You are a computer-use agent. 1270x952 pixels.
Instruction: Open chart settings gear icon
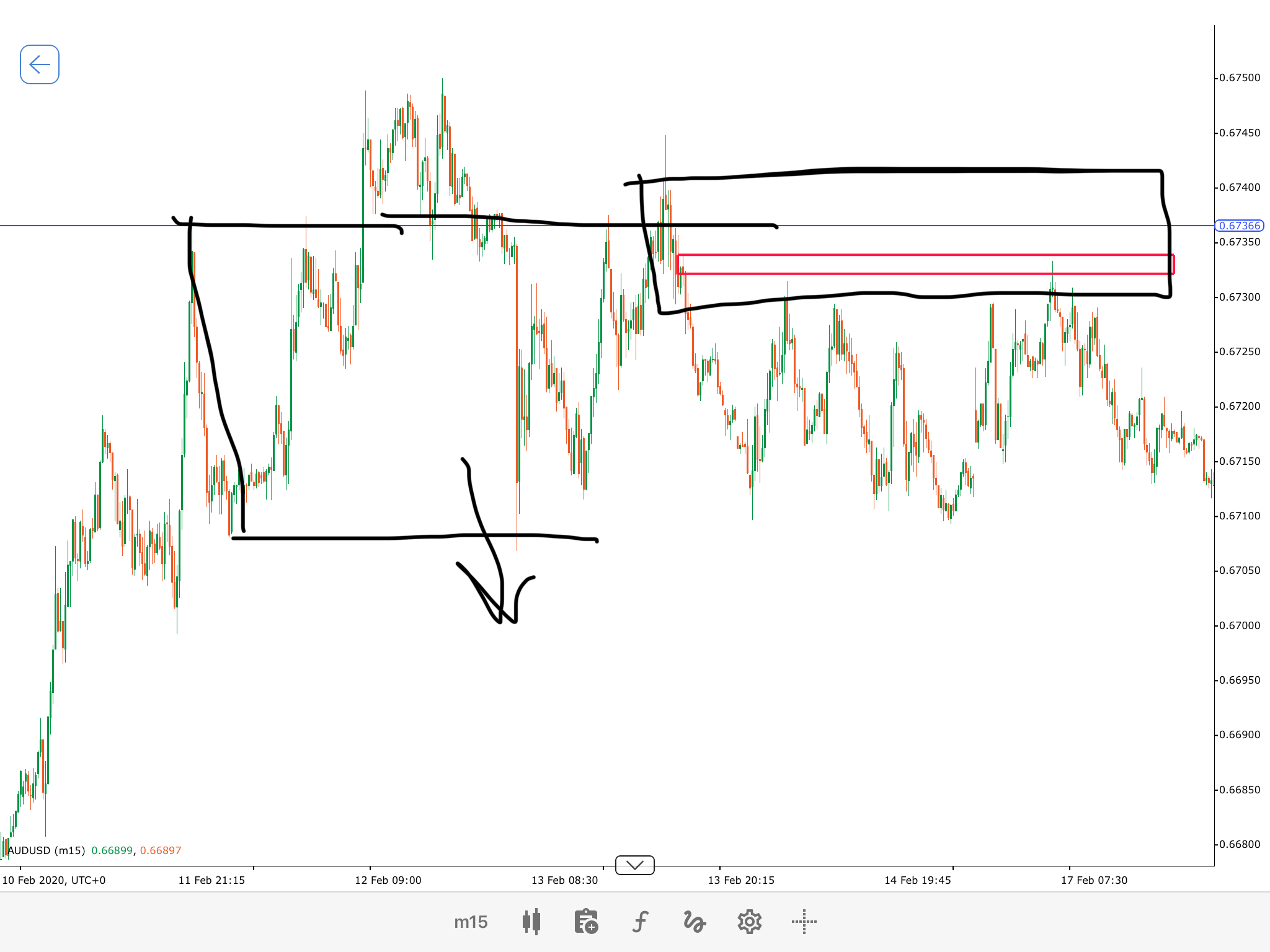pos(749,922)
